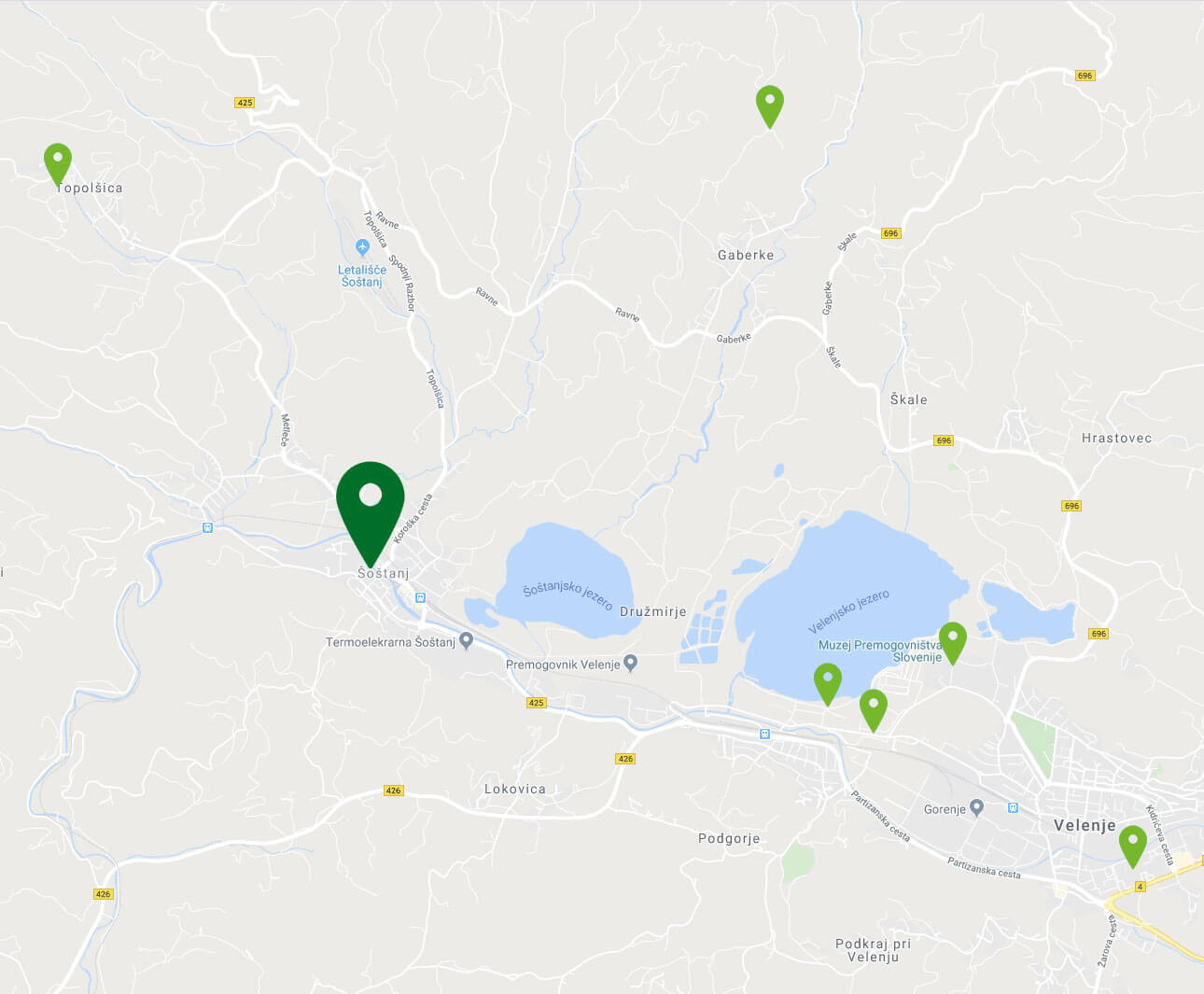Click the Velenjsko jezero lake label
The width and height of the screenshot is (1204, 994).
pyautogui.click(x=848, y=611)
